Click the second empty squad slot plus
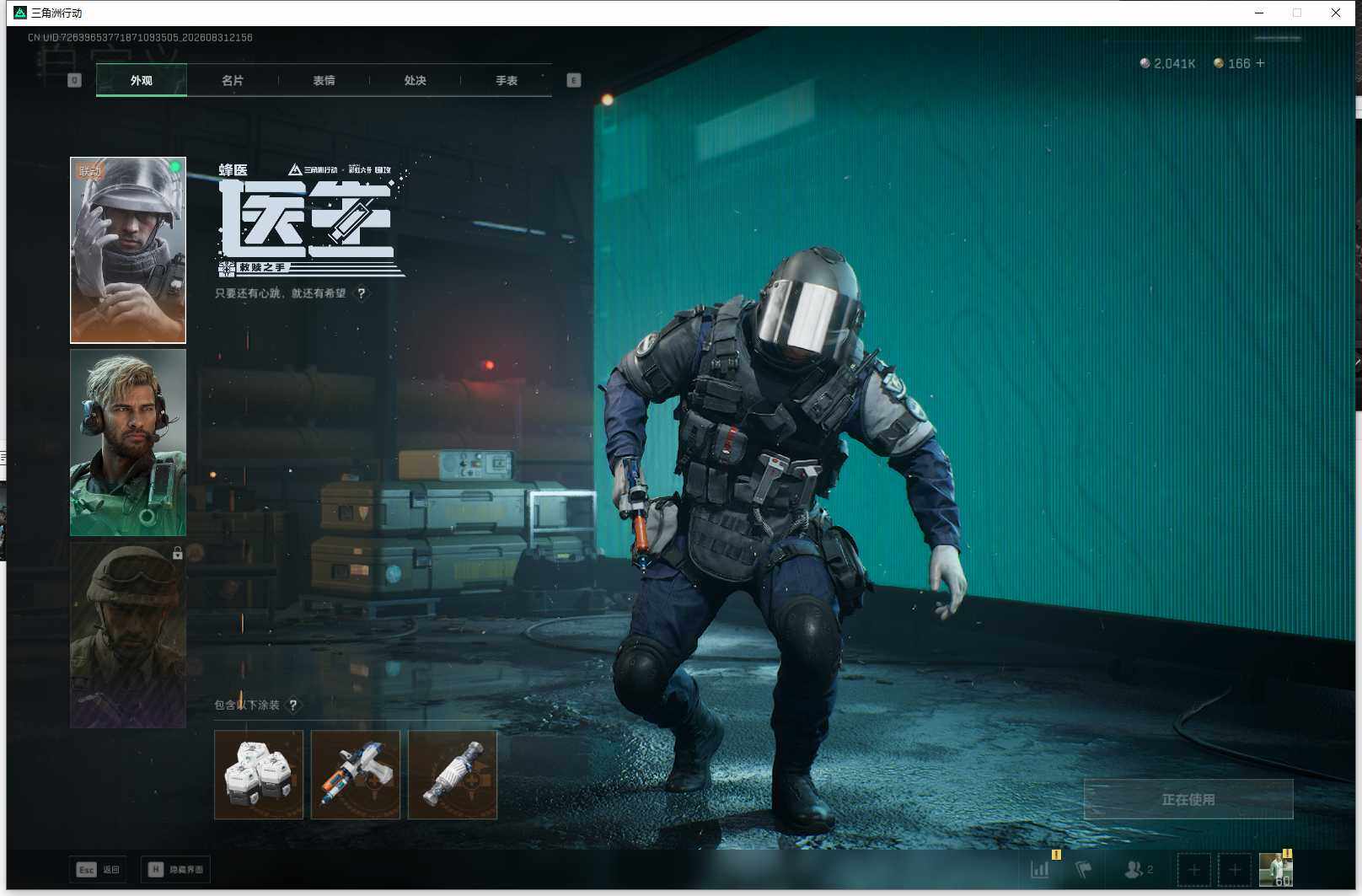Viewport: 1362px width, 896px height. click(x=1235, y=869)
